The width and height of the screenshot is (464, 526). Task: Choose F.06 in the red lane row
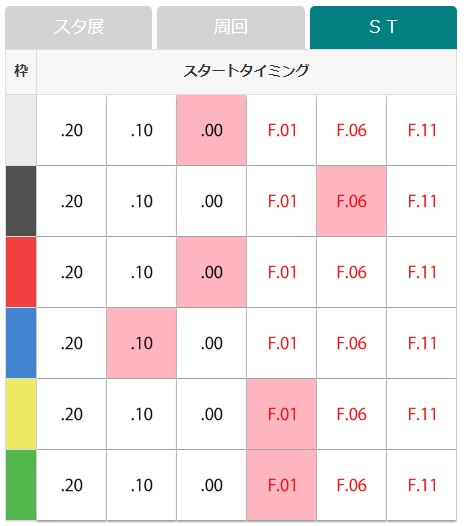coord(352,272)
